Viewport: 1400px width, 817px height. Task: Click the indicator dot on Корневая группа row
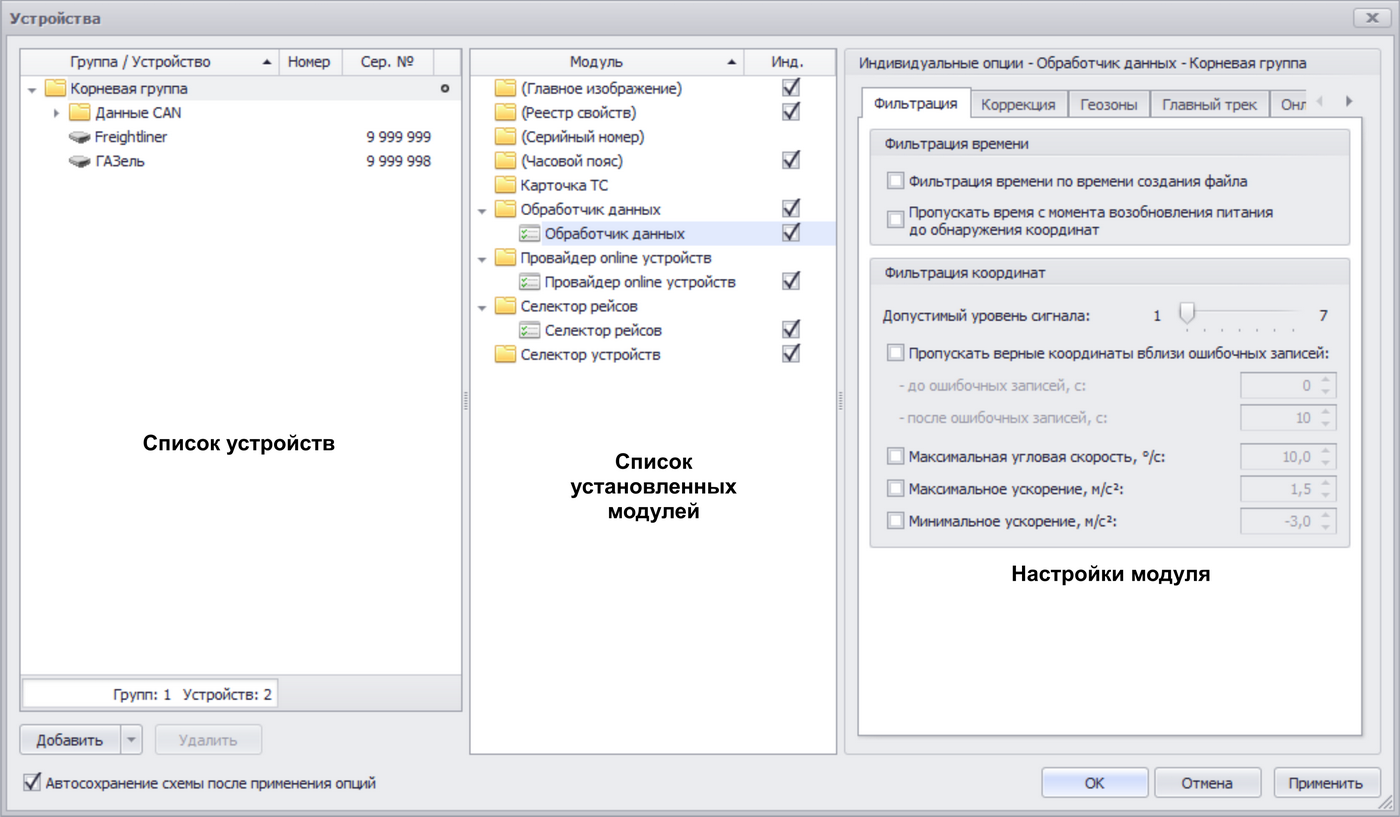(x=445, y=89)
